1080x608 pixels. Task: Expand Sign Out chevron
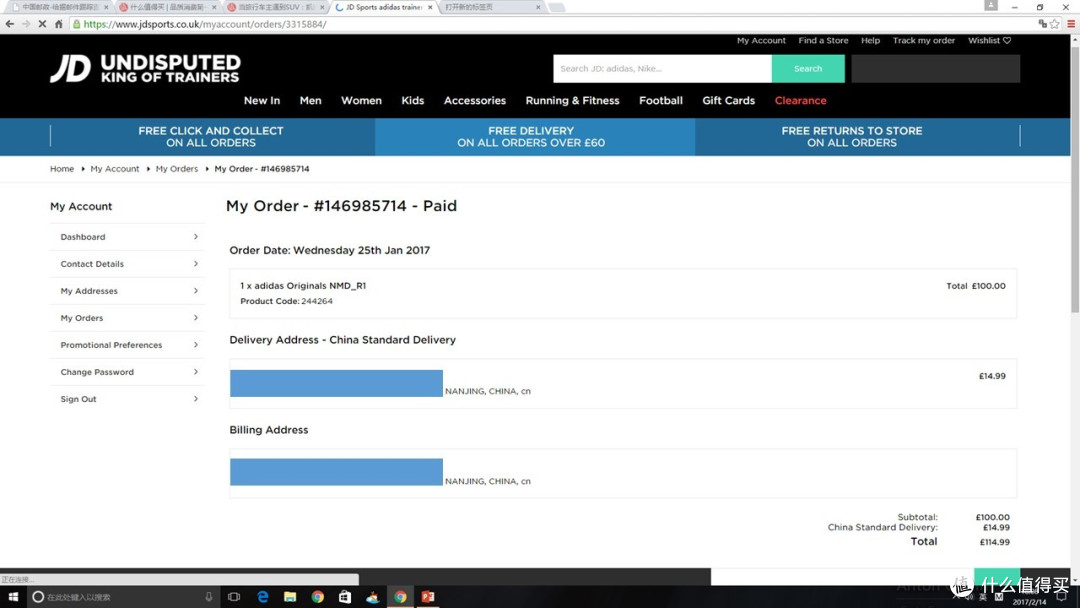(196, 399)
